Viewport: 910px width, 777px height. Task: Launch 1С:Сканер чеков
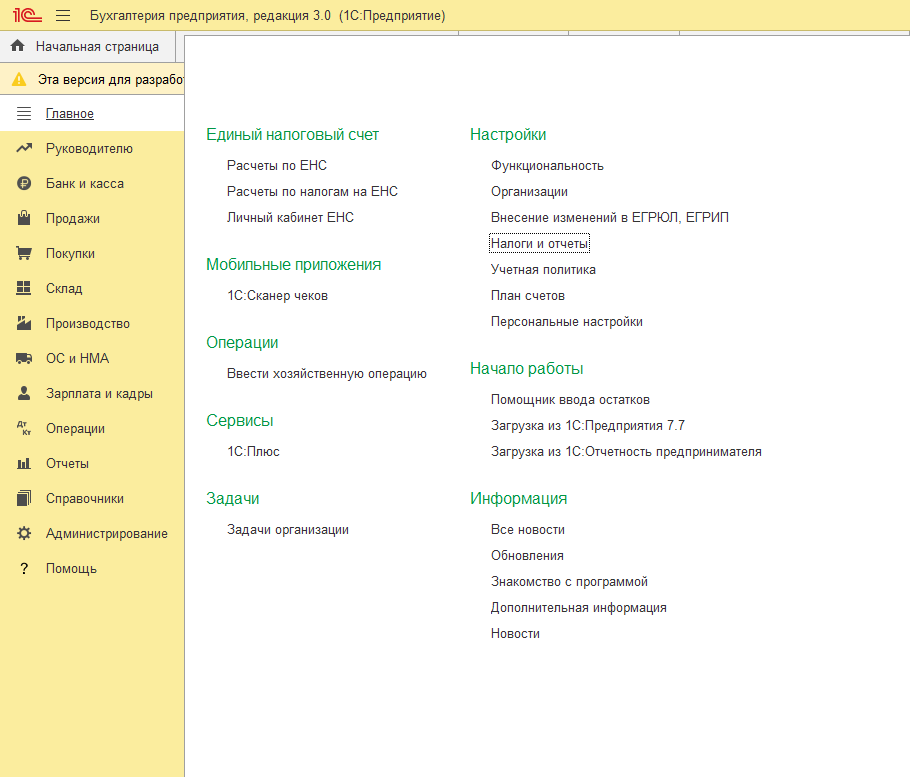pos(277,295)
